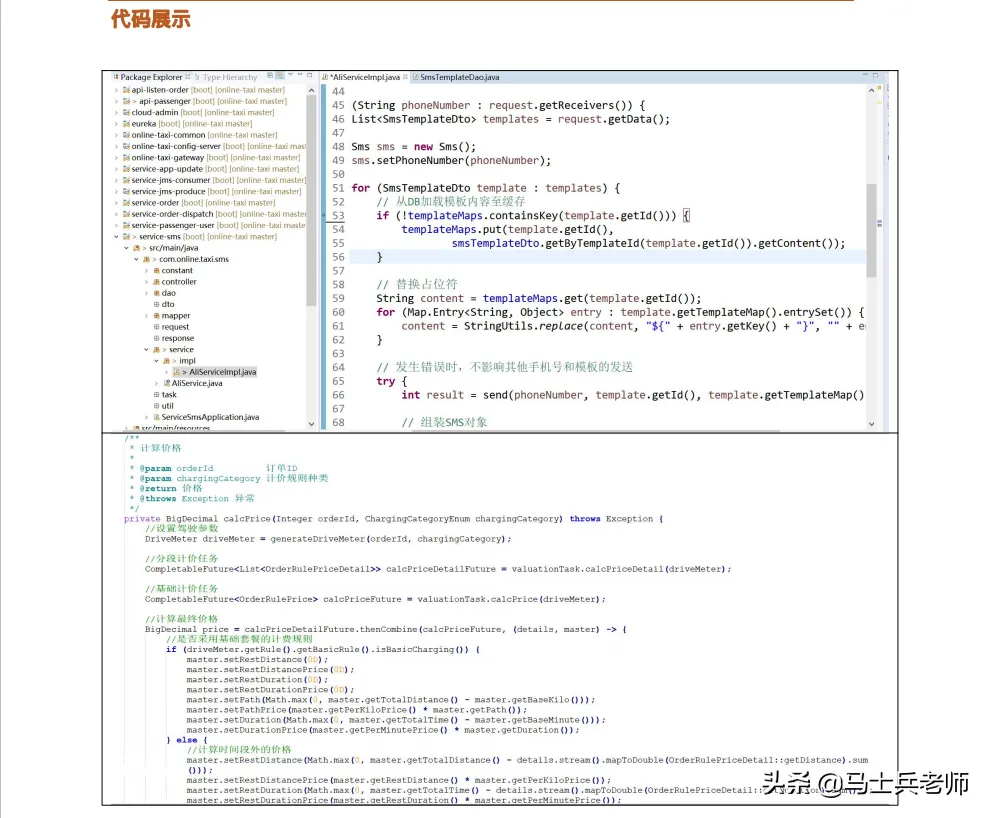Expand the ServiceSmsApplication.java node
This screenshot has height=818, width=991.
tap(147, 417)
